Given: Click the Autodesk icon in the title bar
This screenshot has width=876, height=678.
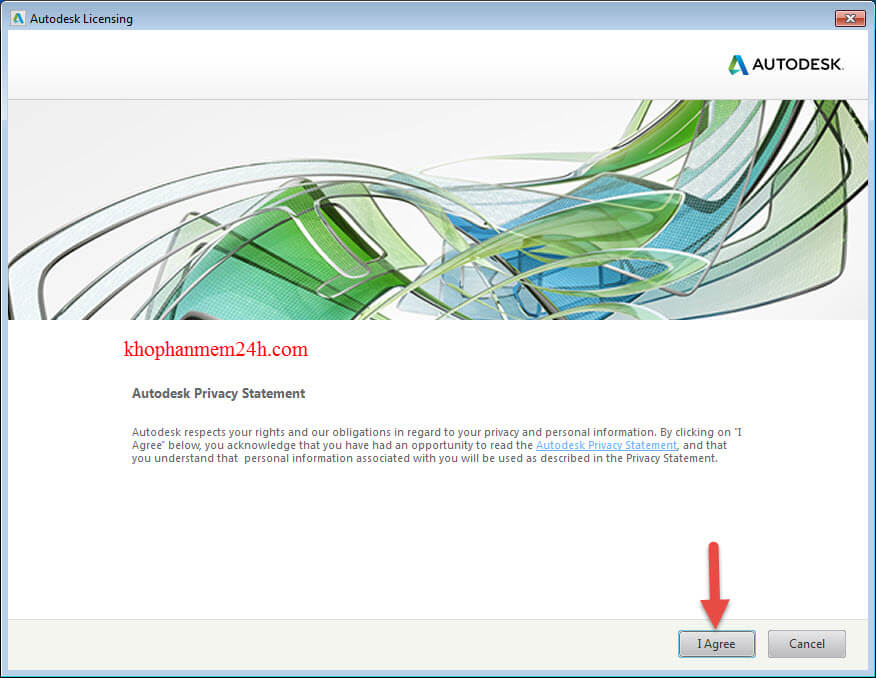Looking at the screenshot, I should point(18,19).
